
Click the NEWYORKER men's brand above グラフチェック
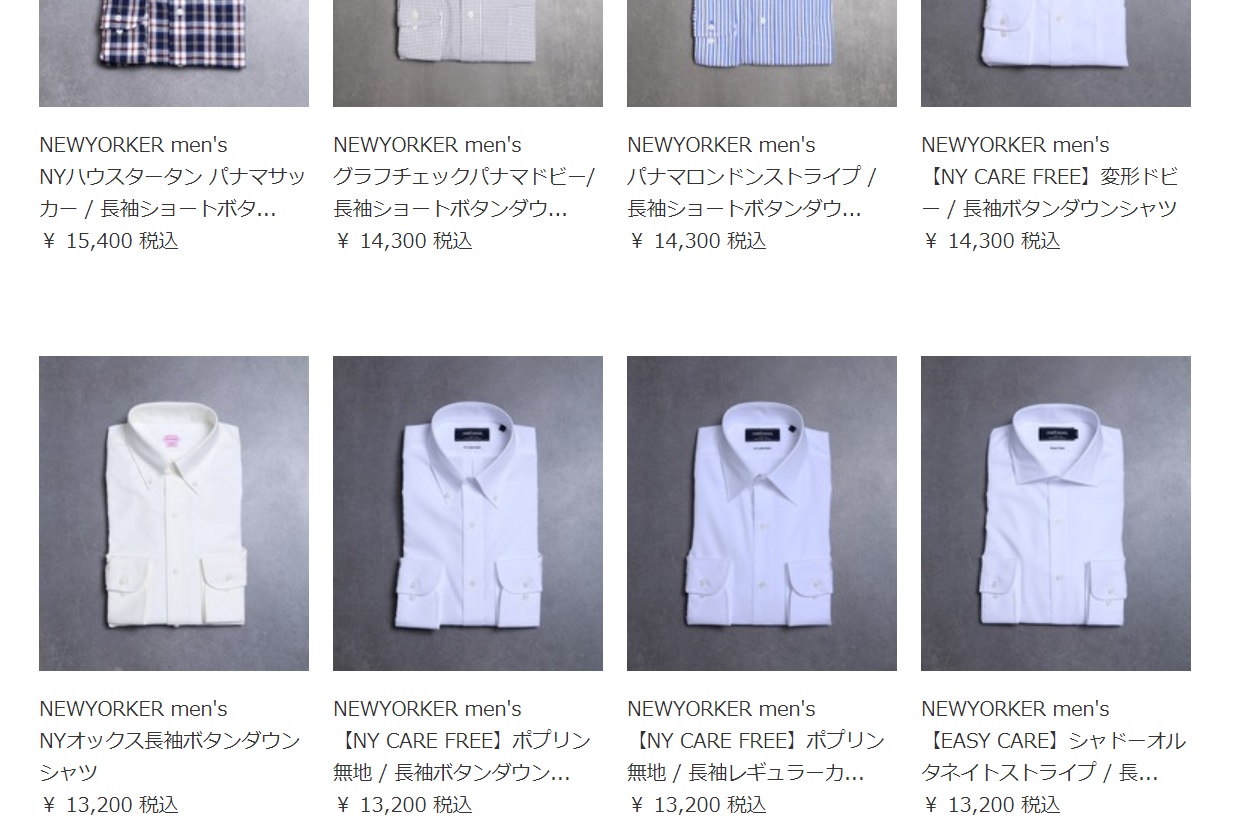(x=427, y=145)
